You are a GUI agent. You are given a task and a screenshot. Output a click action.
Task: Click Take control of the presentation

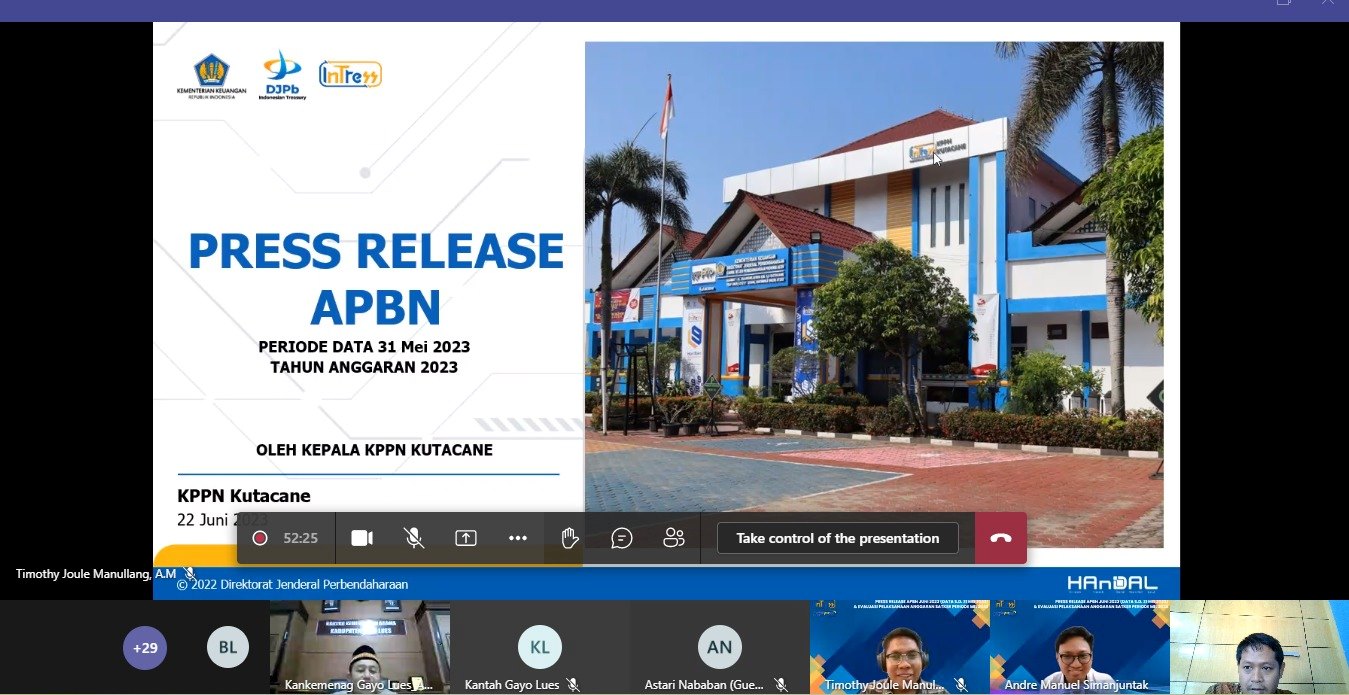(x=837, y=538)
